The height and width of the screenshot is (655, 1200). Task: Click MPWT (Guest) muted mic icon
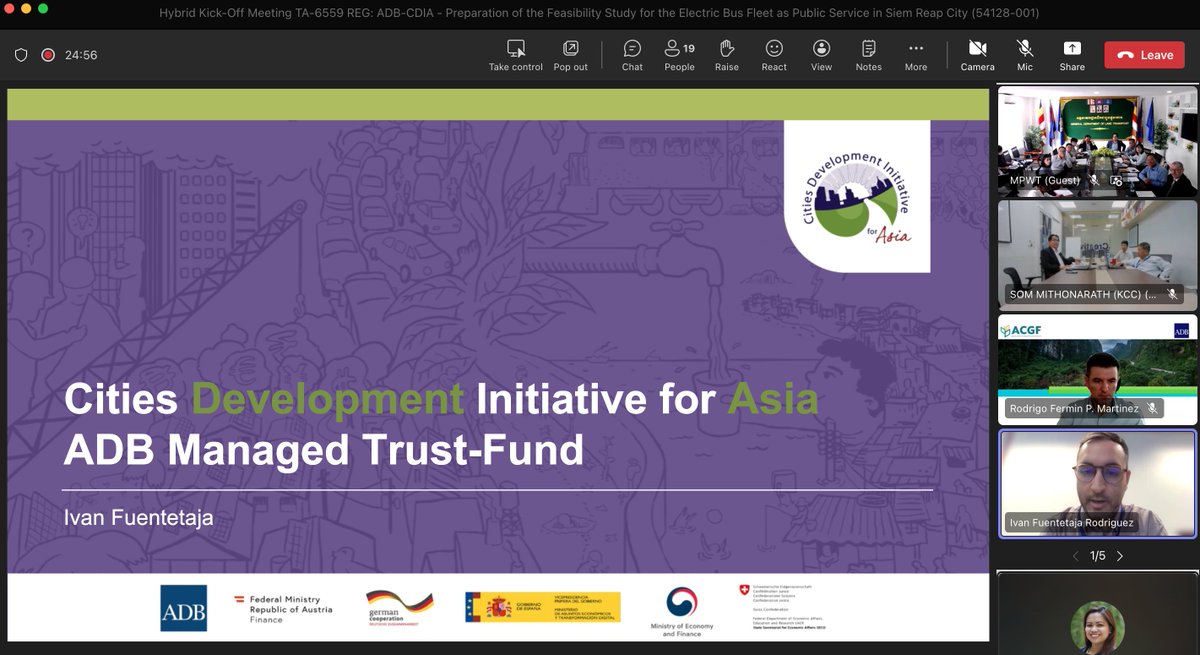tap(1095, 181)
